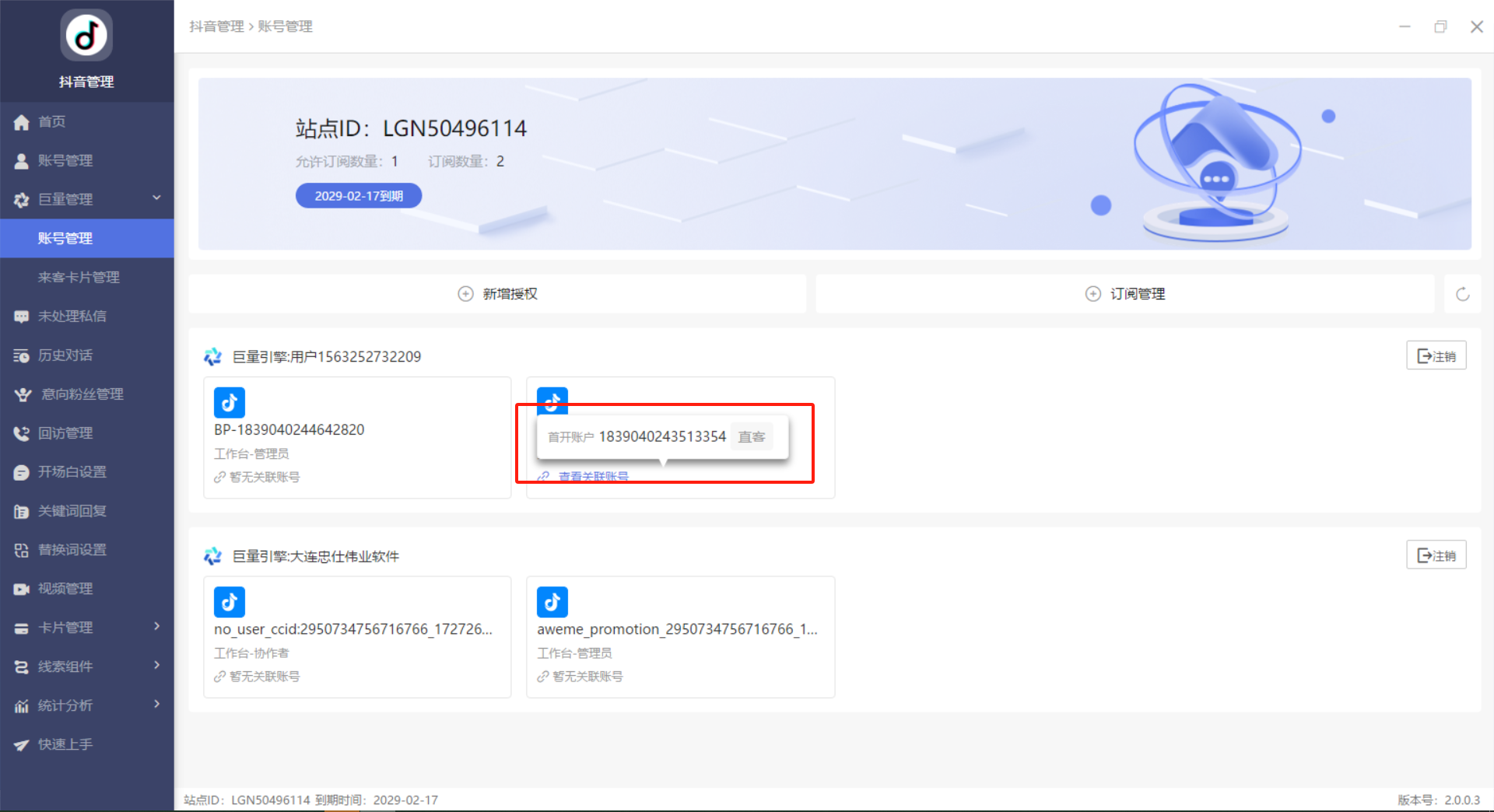Collapse the 巨量管理 sidebar section

(x=156, y=199)
